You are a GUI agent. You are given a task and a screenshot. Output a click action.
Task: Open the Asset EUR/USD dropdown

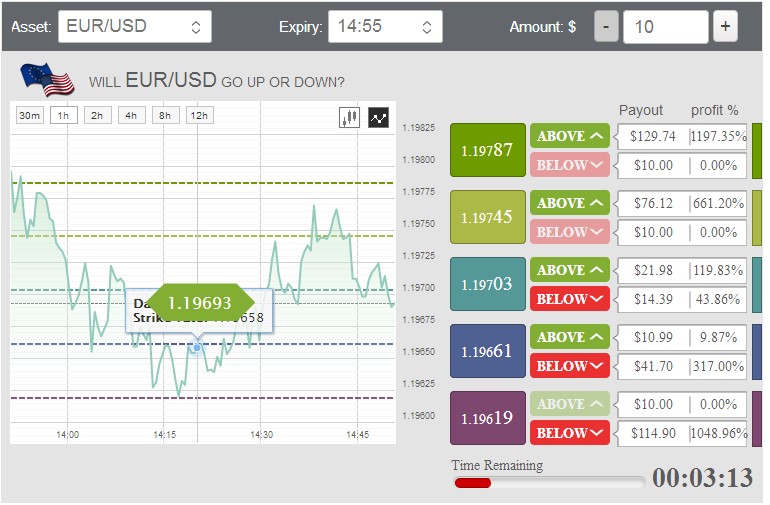tap(135, 27)
